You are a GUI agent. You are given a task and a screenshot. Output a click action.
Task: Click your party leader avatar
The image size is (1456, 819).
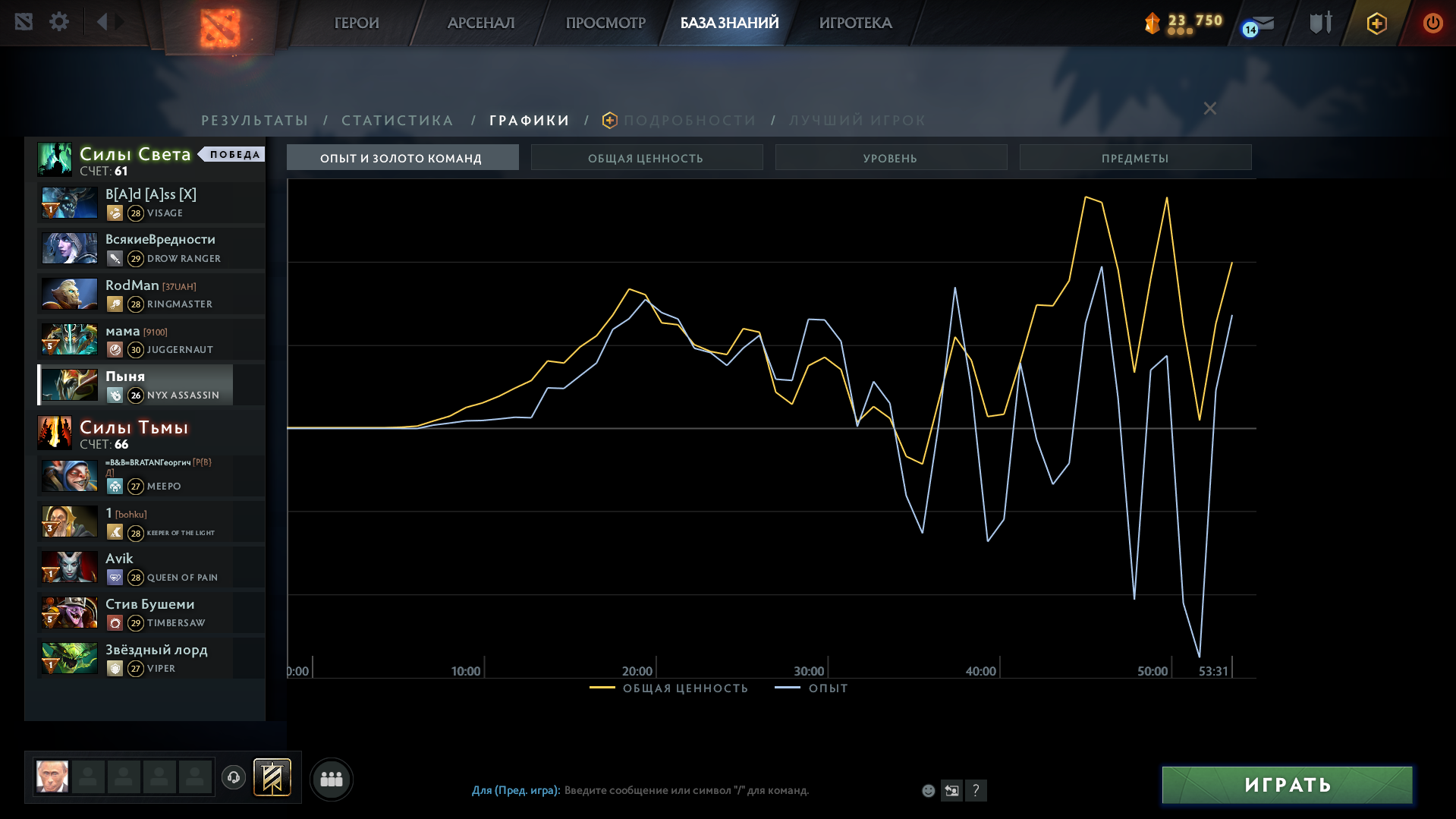(x=52, y=776)
